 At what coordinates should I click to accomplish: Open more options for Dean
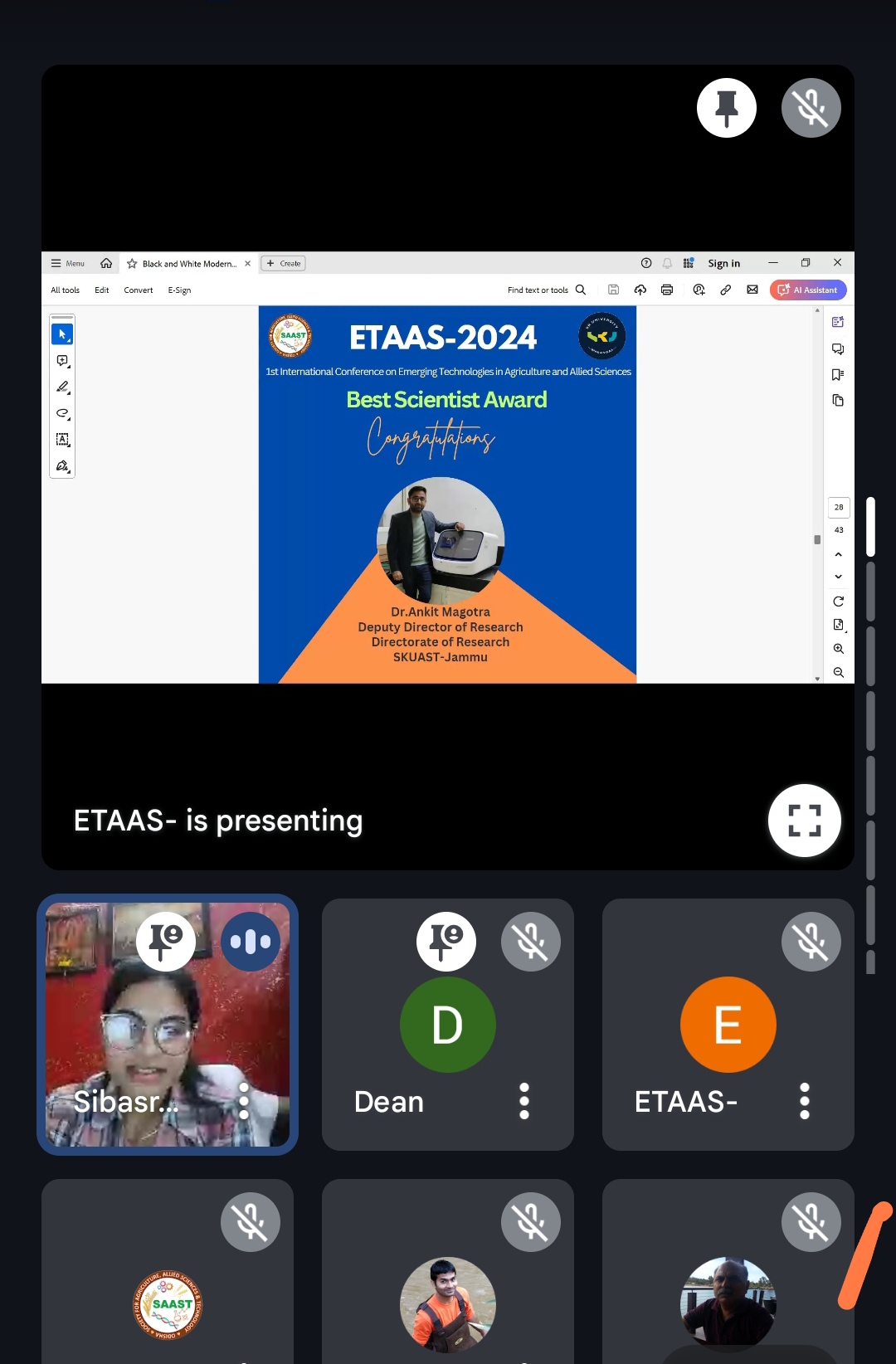point(523,1101)
